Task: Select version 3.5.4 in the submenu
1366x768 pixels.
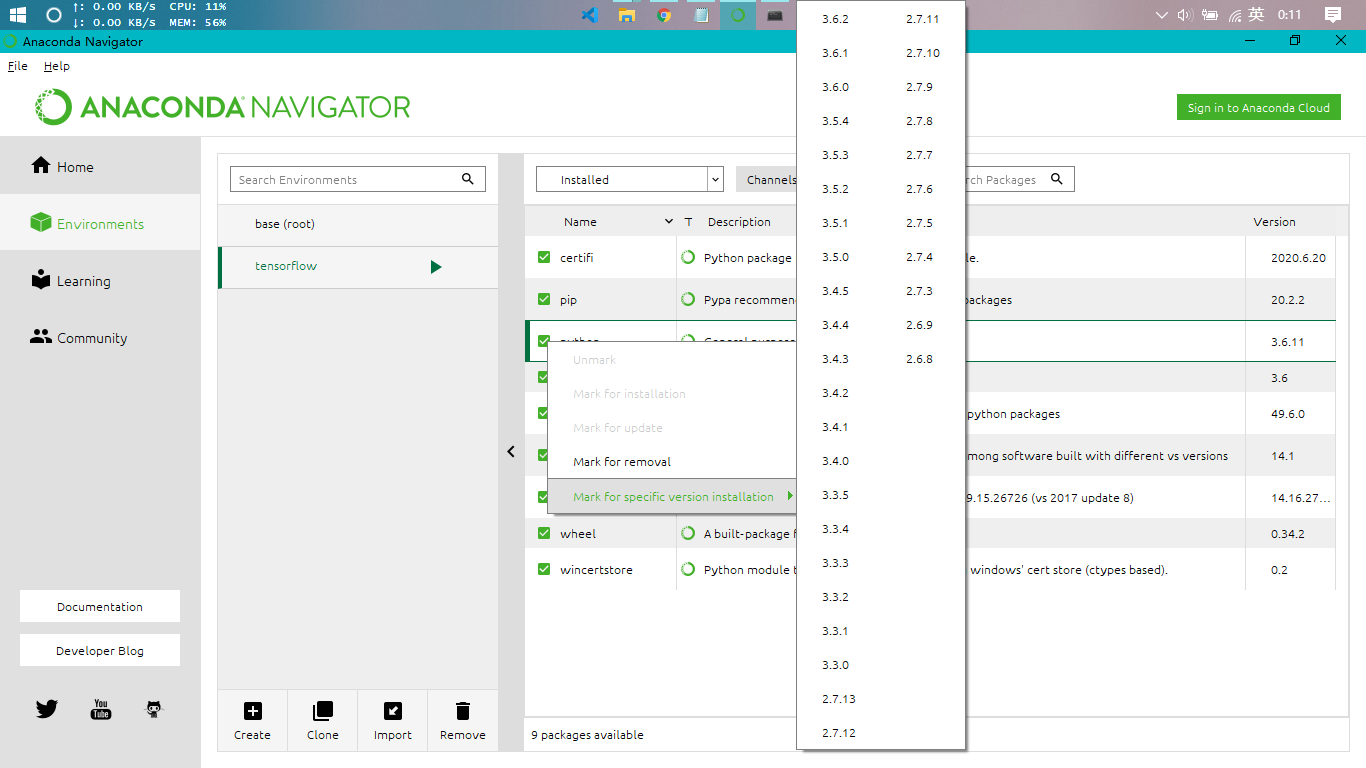Action: (x=835, y=121)
